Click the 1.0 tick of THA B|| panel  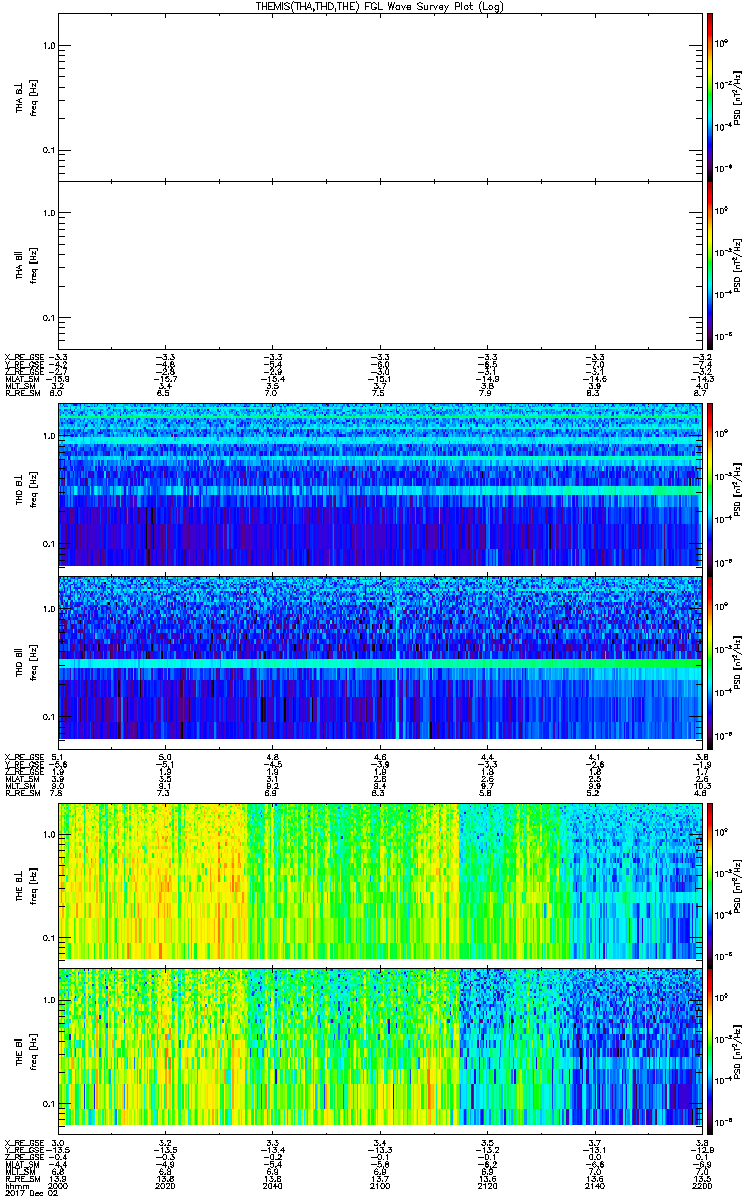tap(48, 213)
